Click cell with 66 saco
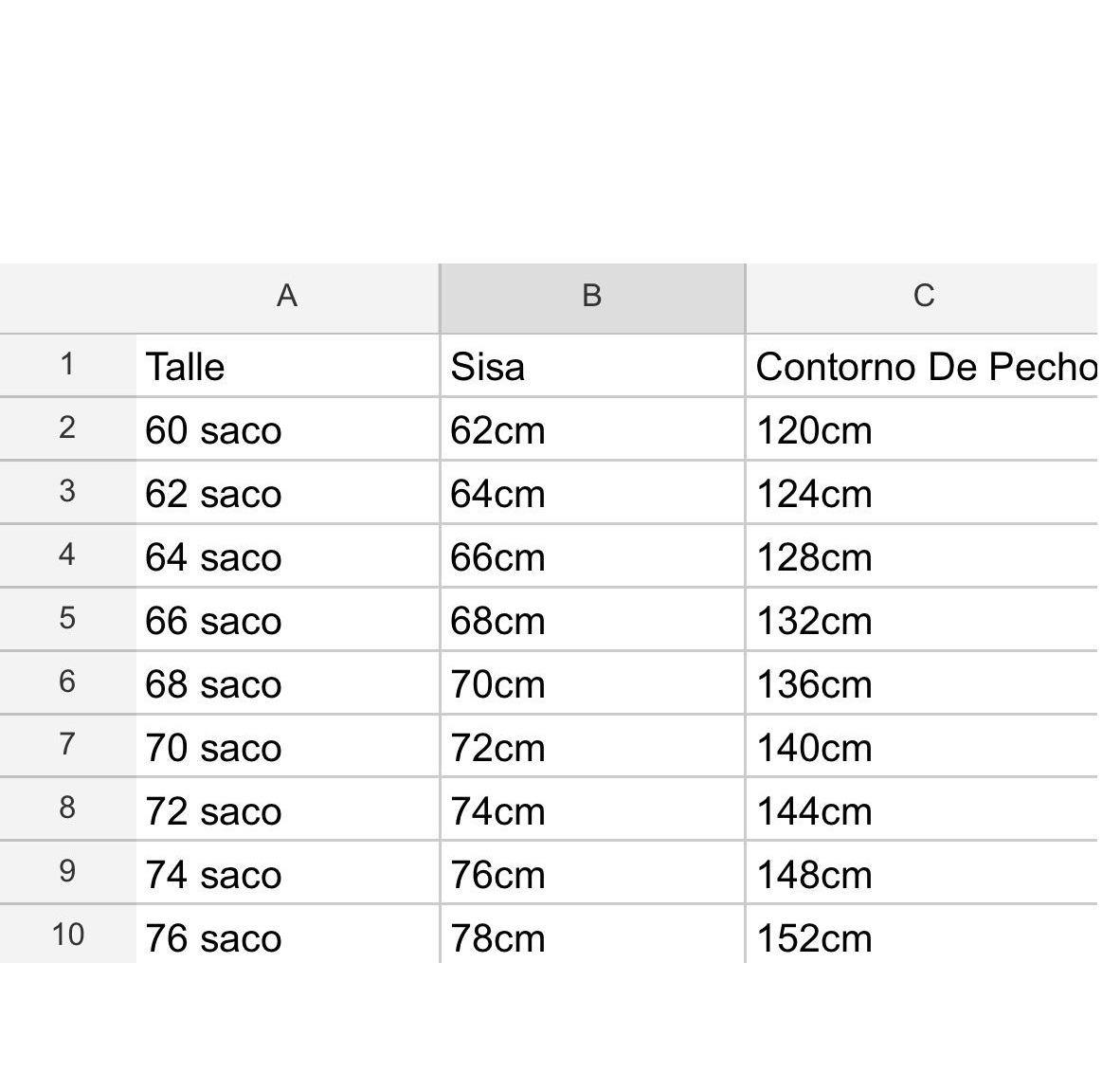 pyautogui.click(x=287, y=621)
